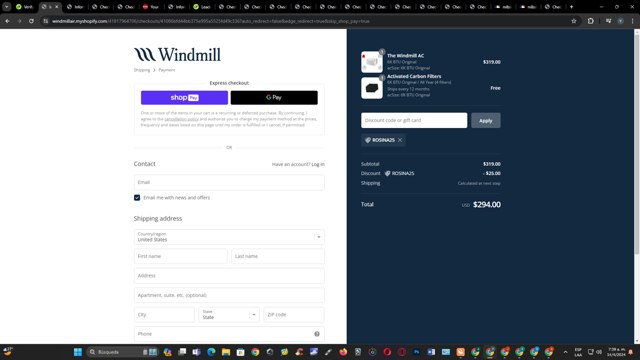Open the Microsoft Store taskbar icon
Viewport: 640px width, 360px height.
pos(240,352)
